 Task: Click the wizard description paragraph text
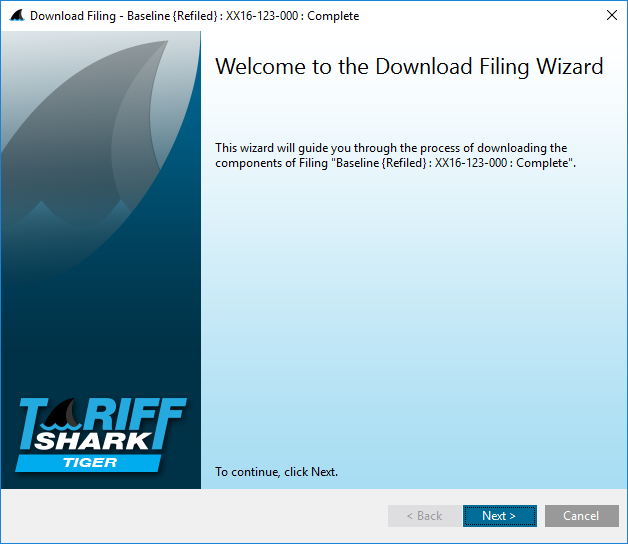[x=395, y=155]
